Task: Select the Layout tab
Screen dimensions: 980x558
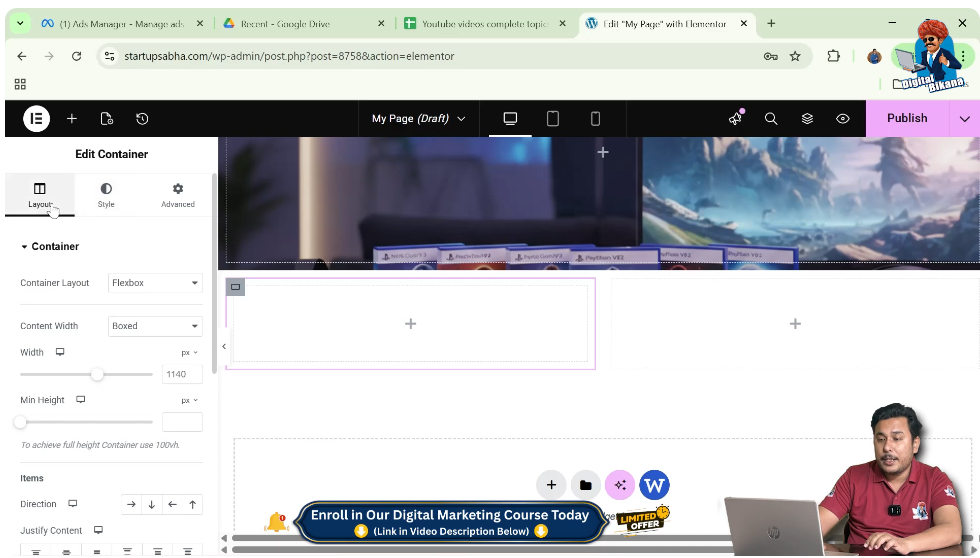Action: [39, 195]
